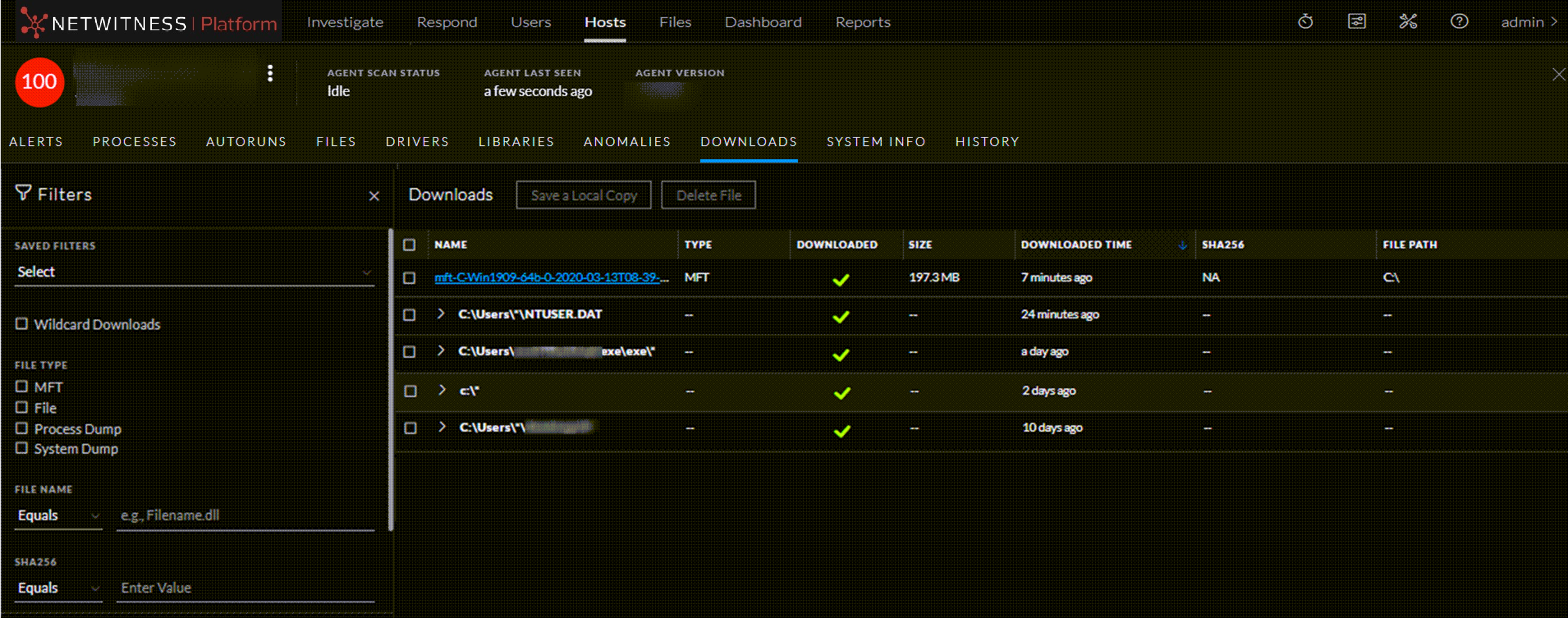Open the Investigate menu

click(344, 23)
